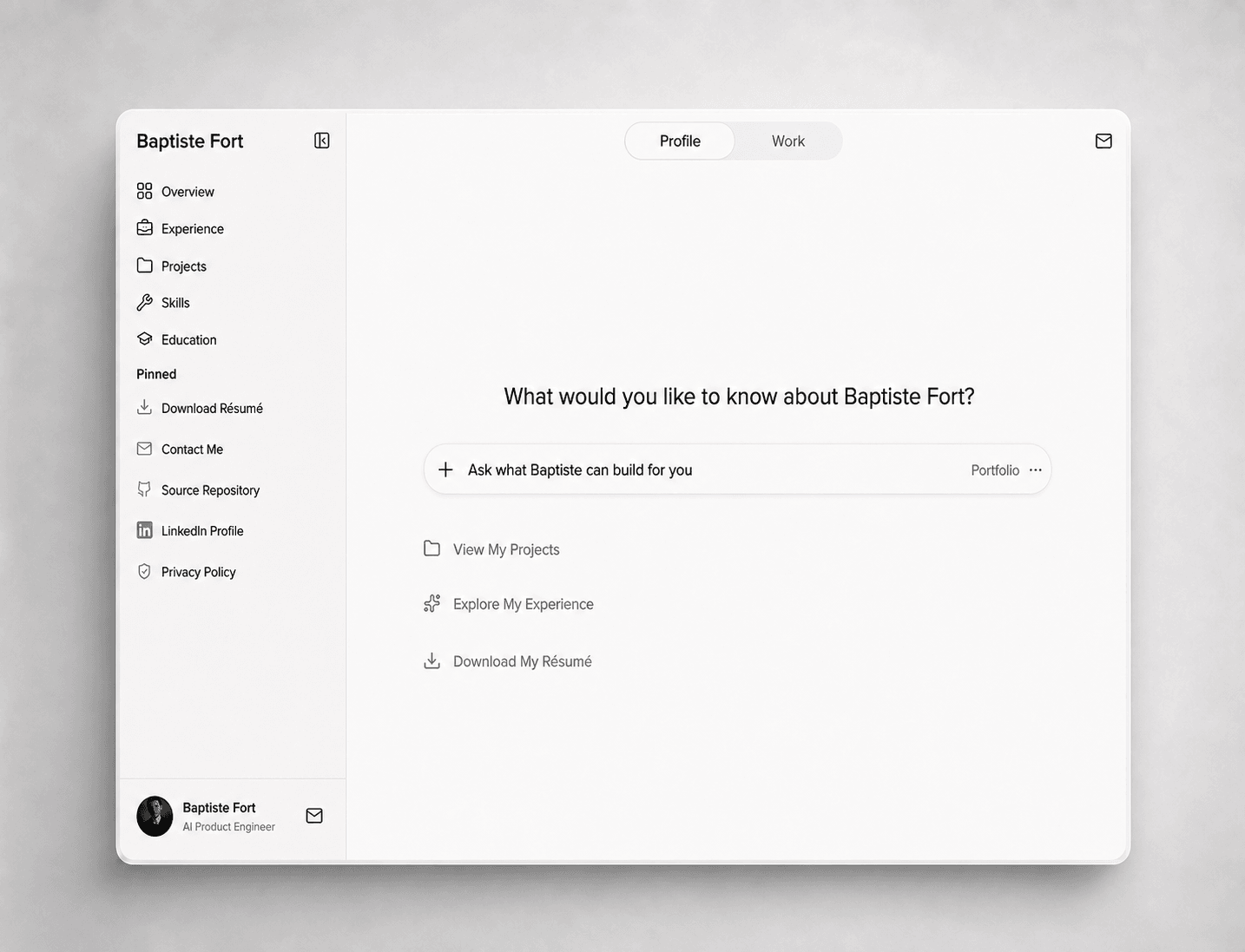The height and width of the screenshot is (952, 1245).
Task: Click the shield icon for Privacy Policy
Action: (145, 571)
